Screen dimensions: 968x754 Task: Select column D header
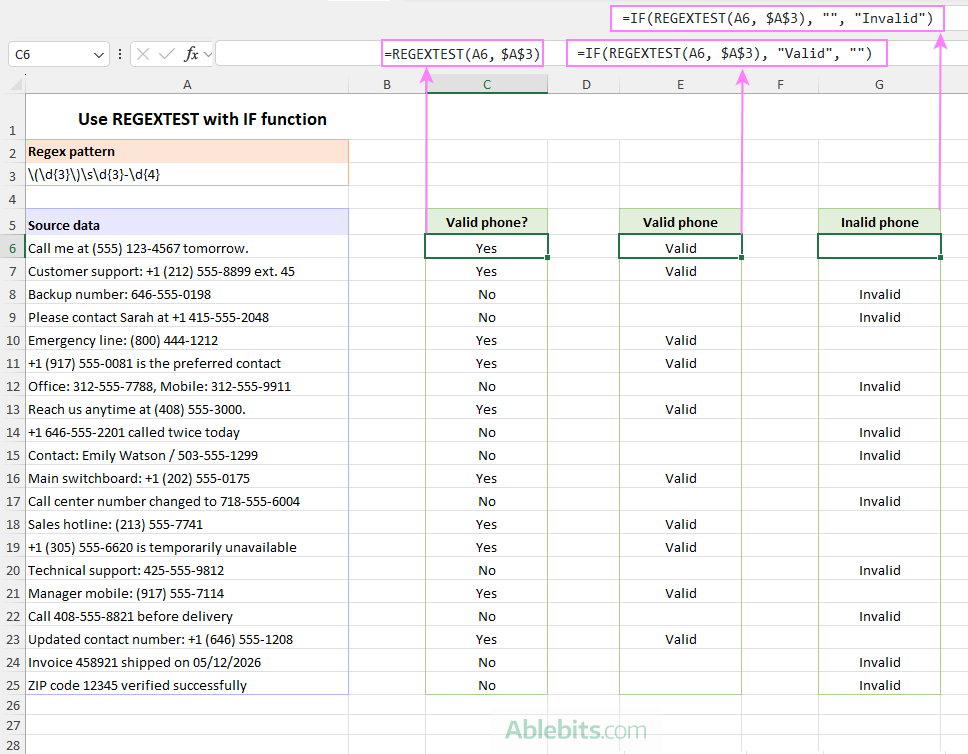click(x=586, y=85)
